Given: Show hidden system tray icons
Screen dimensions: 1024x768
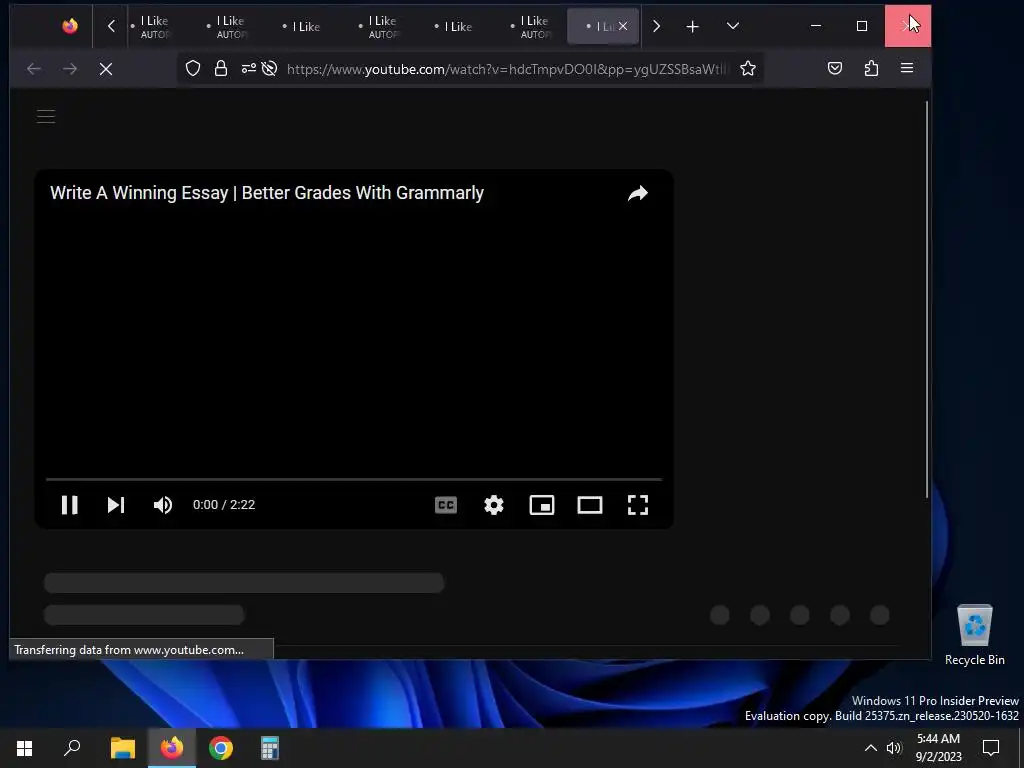Looking at the screenshot, I should [x=871, y=748].
